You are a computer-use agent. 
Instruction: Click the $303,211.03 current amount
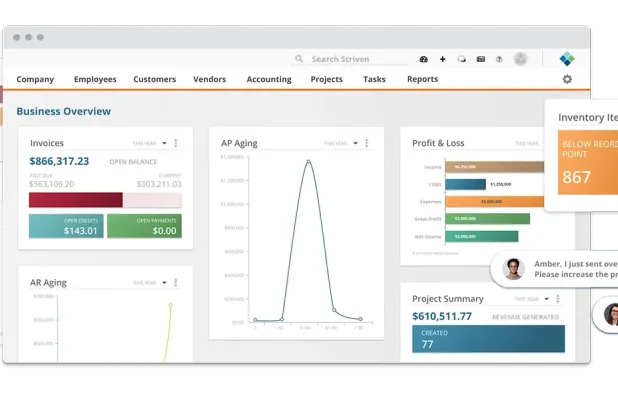159,184
